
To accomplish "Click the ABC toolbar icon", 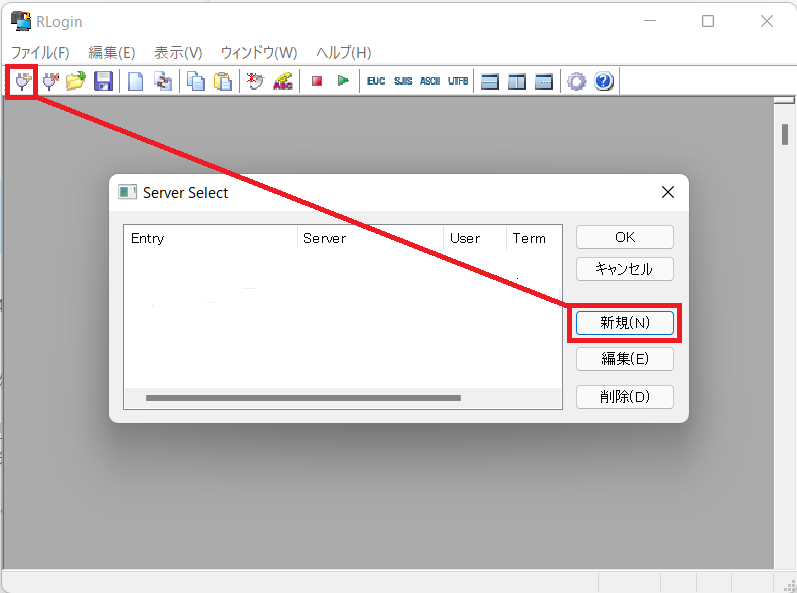I will (283, 81).
